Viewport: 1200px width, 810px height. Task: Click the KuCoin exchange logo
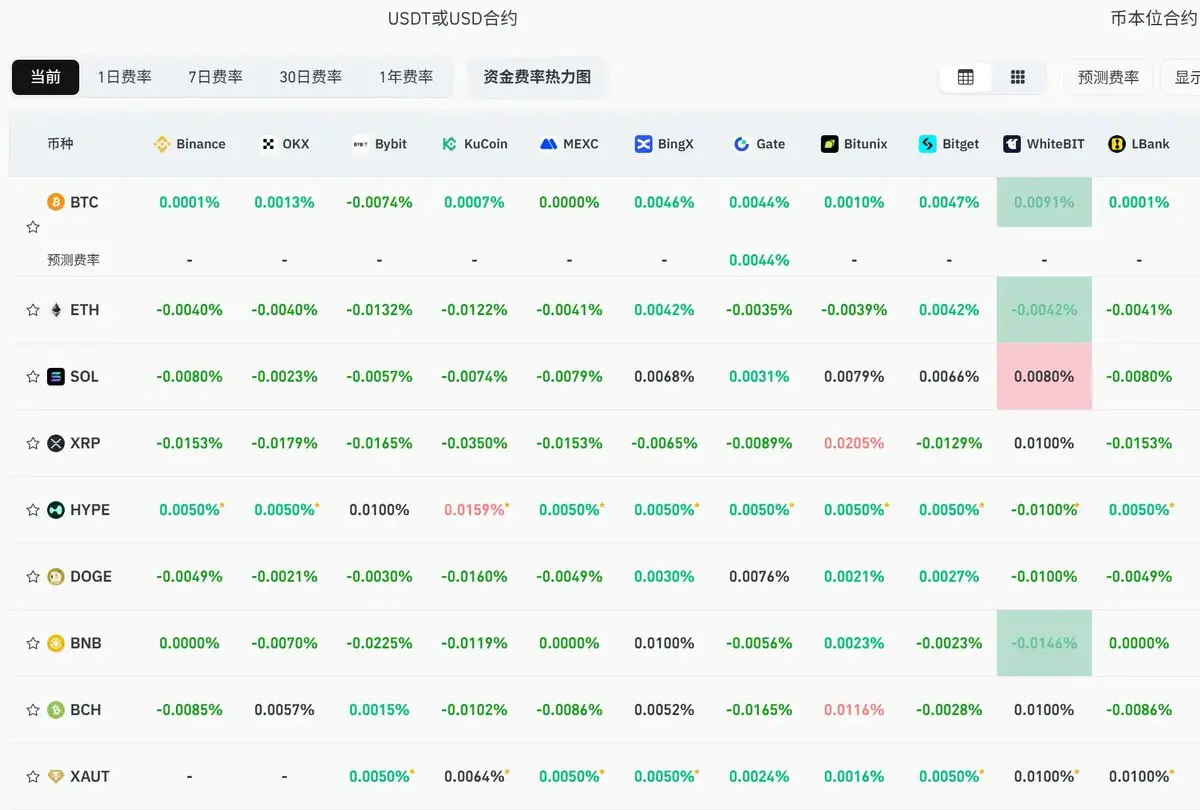point(450,144)
